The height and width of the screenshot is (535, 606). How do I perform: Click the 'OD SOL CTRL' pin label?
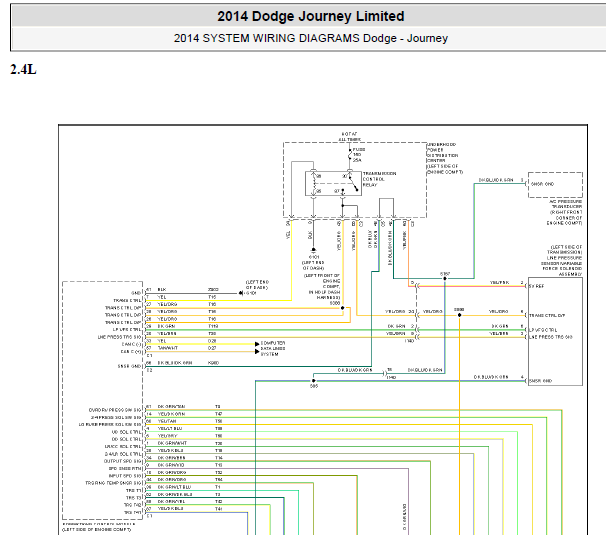pyautogui.click(x=127, y=439)
